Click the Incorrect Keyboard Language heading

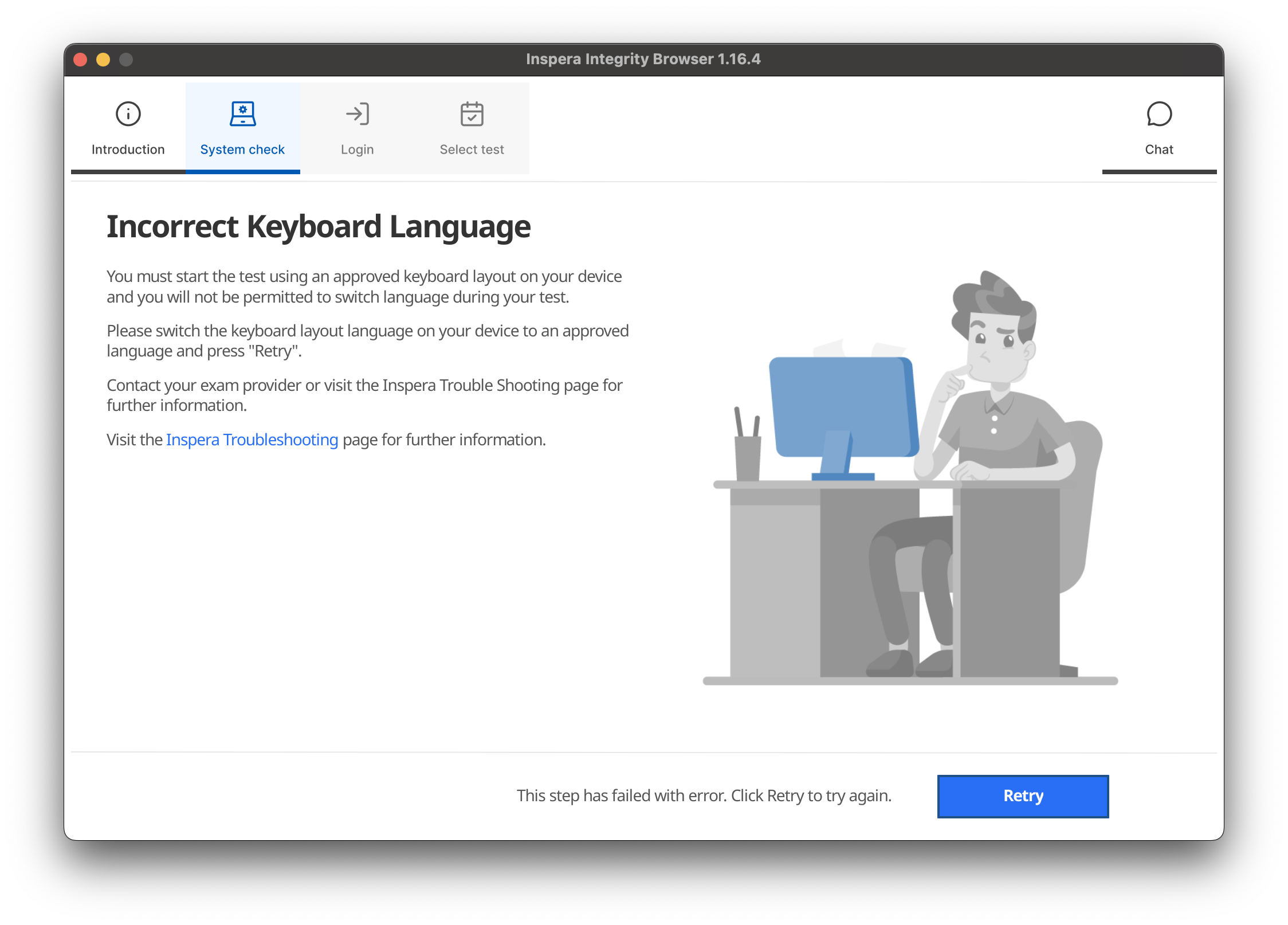pyautogui.click(x=319, y=226)
